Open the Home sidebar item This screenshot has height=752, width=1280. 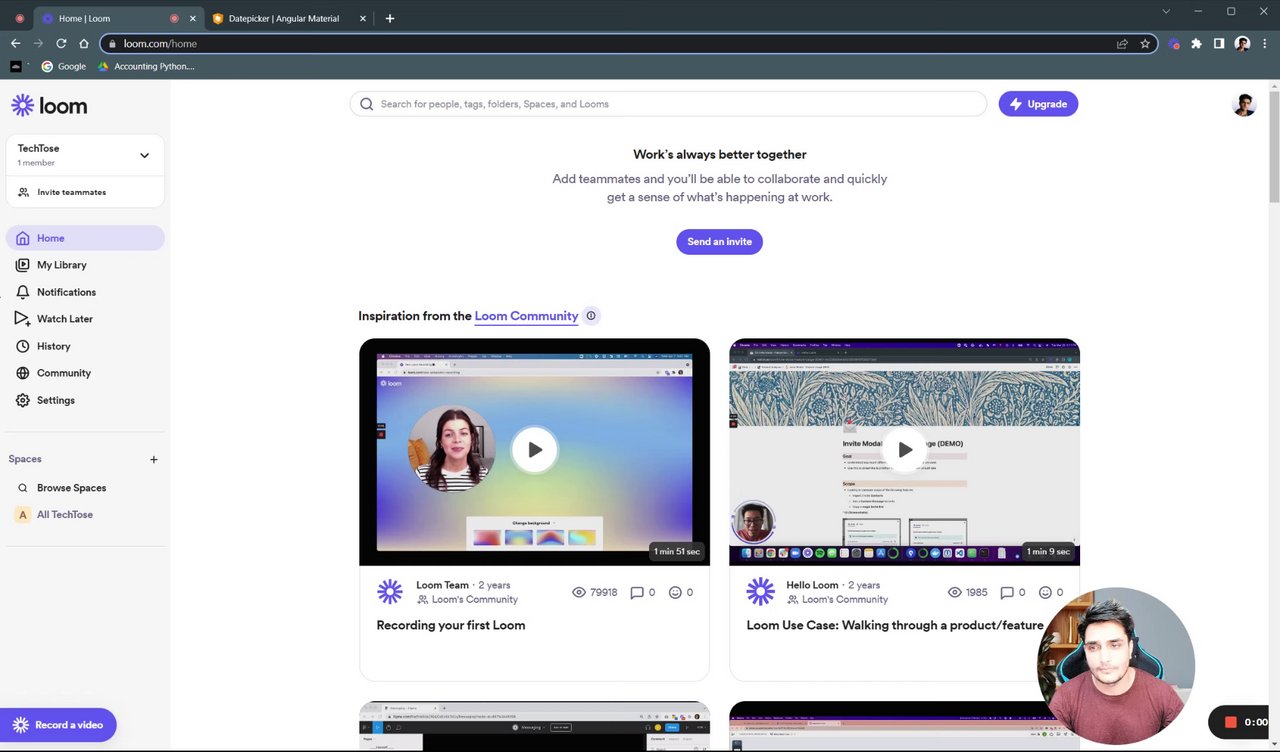(85, 238)
